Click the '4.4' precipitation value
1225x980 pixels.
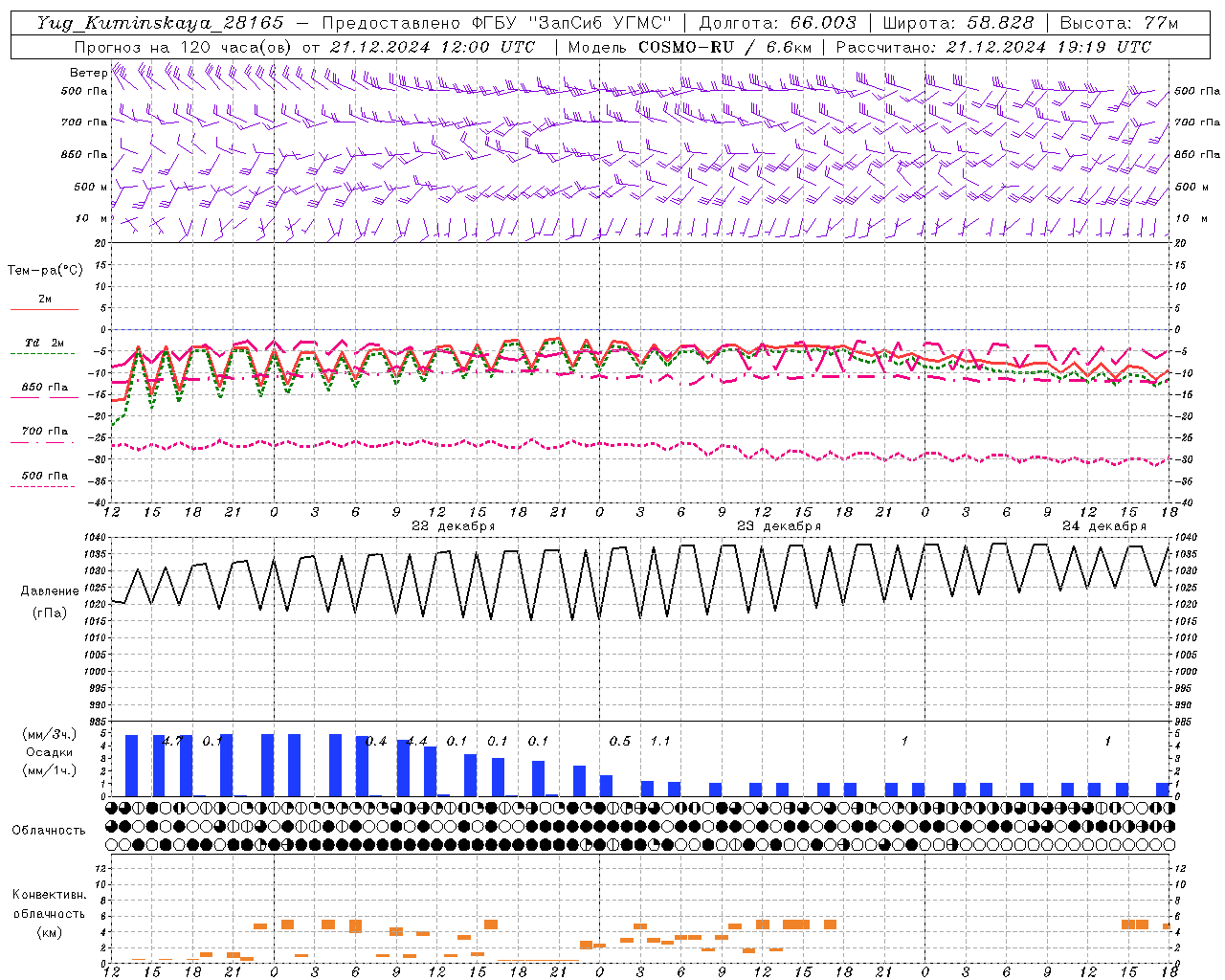[x=417, y=741]
